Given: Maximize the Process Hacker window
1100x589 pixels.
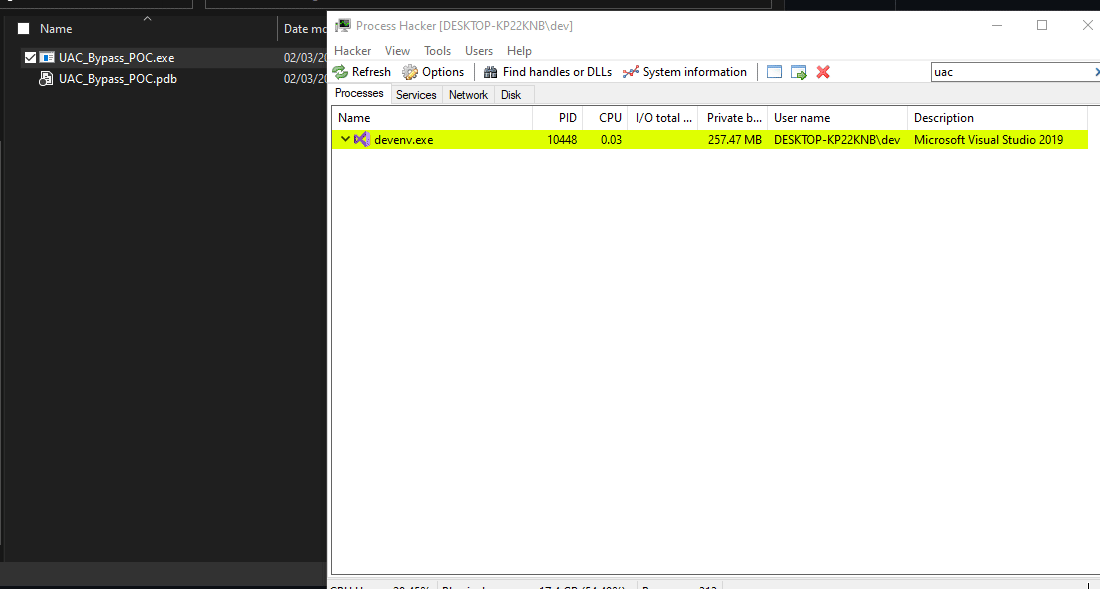Looking at the screenshot, I should [x=1042, y=25].
